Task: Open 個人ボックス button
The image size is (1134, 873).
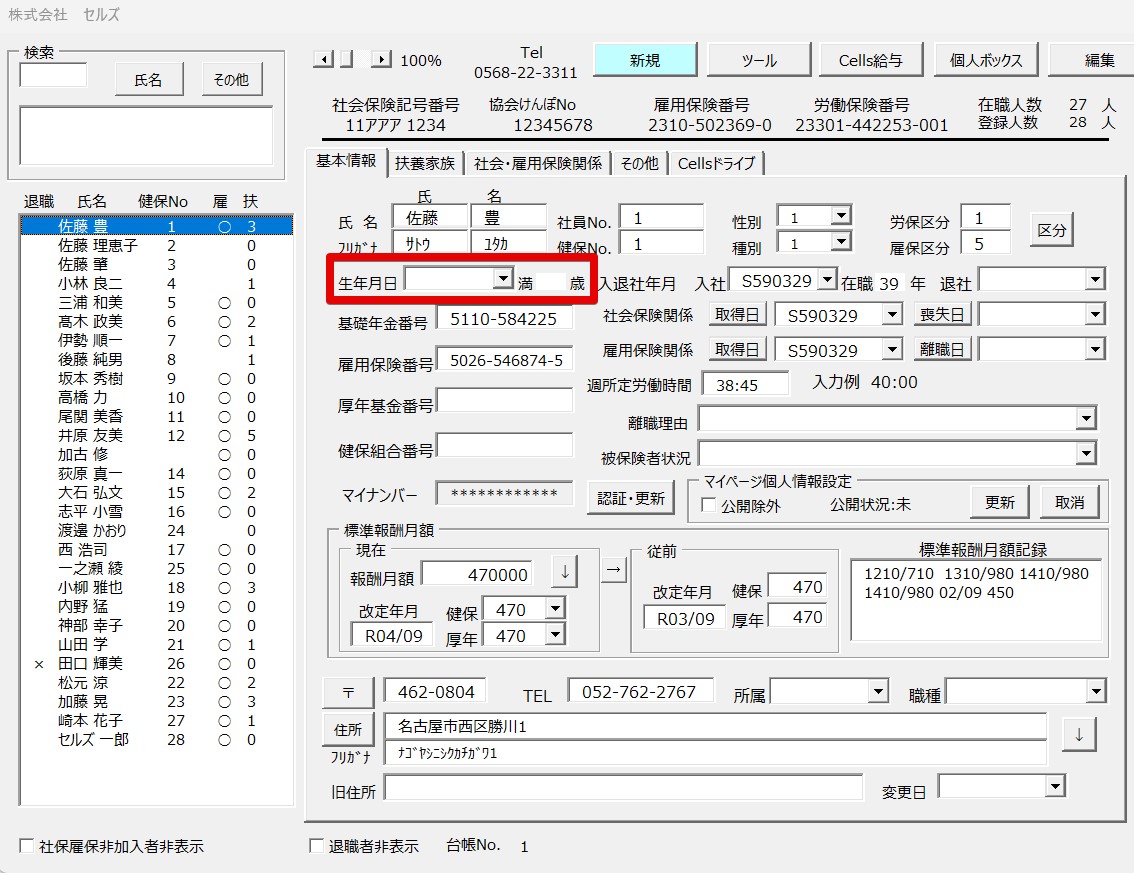Action: [x=986, y=60]
